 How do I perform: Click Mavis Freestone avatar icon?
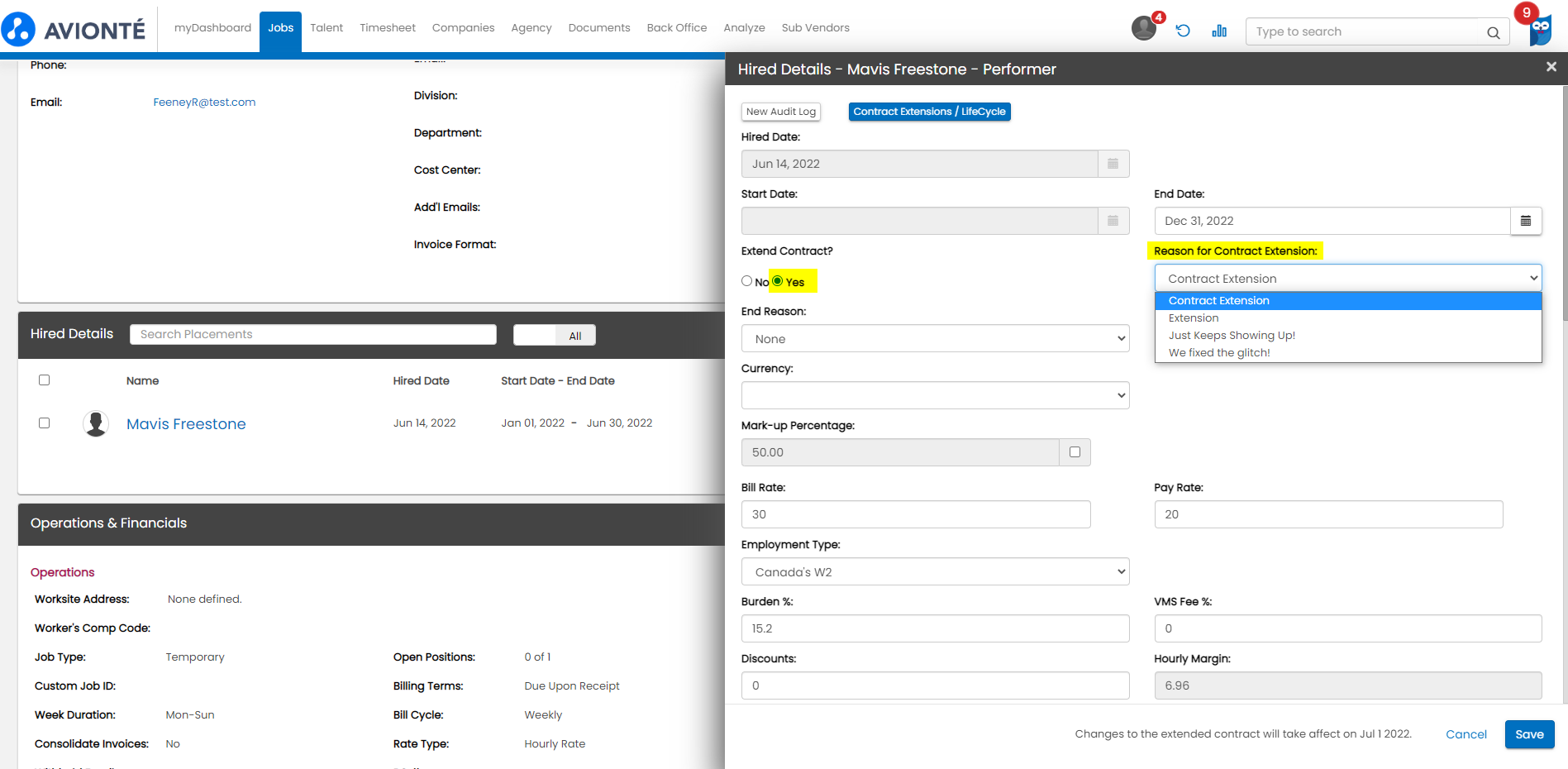[96, 423]
